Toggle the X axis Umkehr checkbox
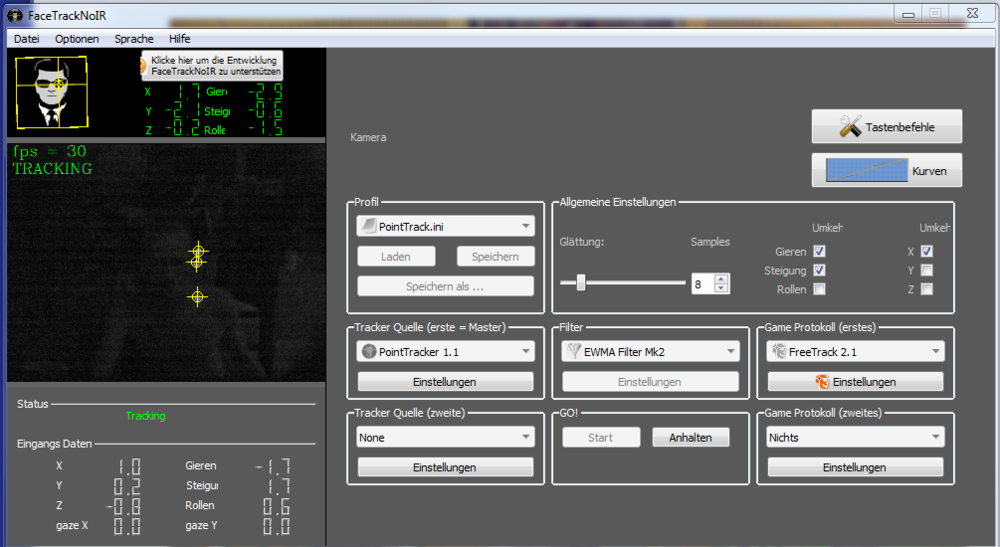 click(x=927, y=251)
